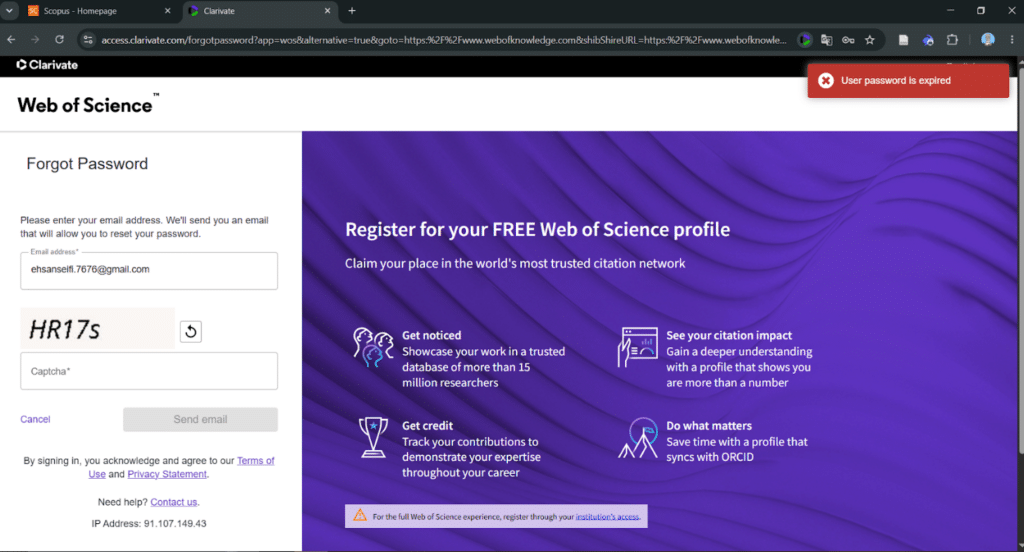Open the reading list icon in toolbar

point(903,40)
